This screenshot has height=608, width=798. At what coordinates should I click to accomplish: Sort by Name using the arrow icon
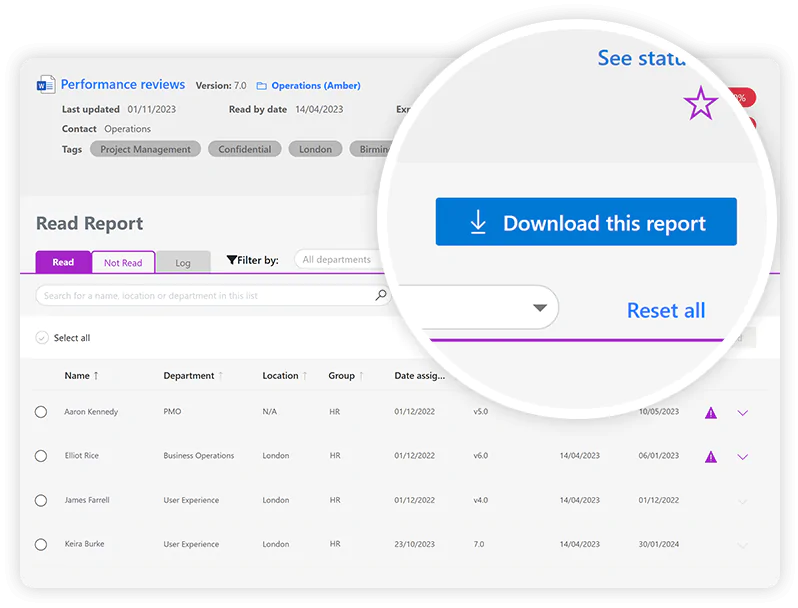point(96,376)
